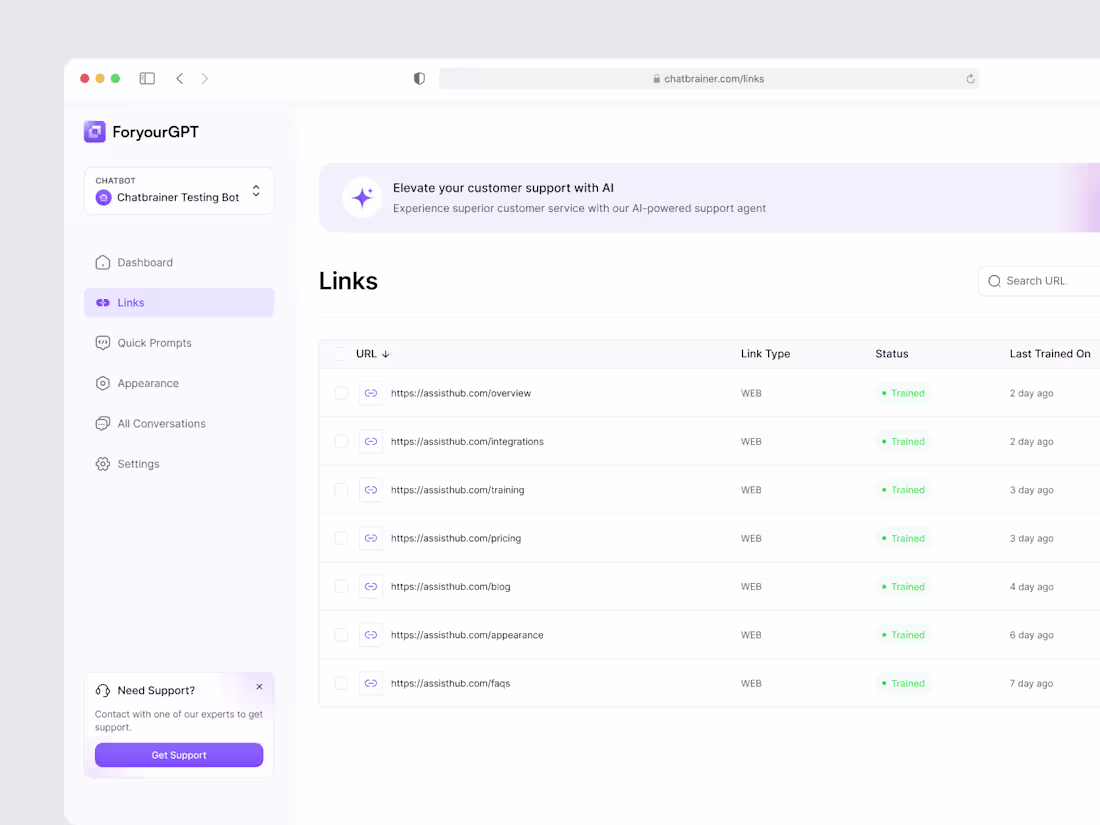Click the ForyourGPT logo icon

94,131
